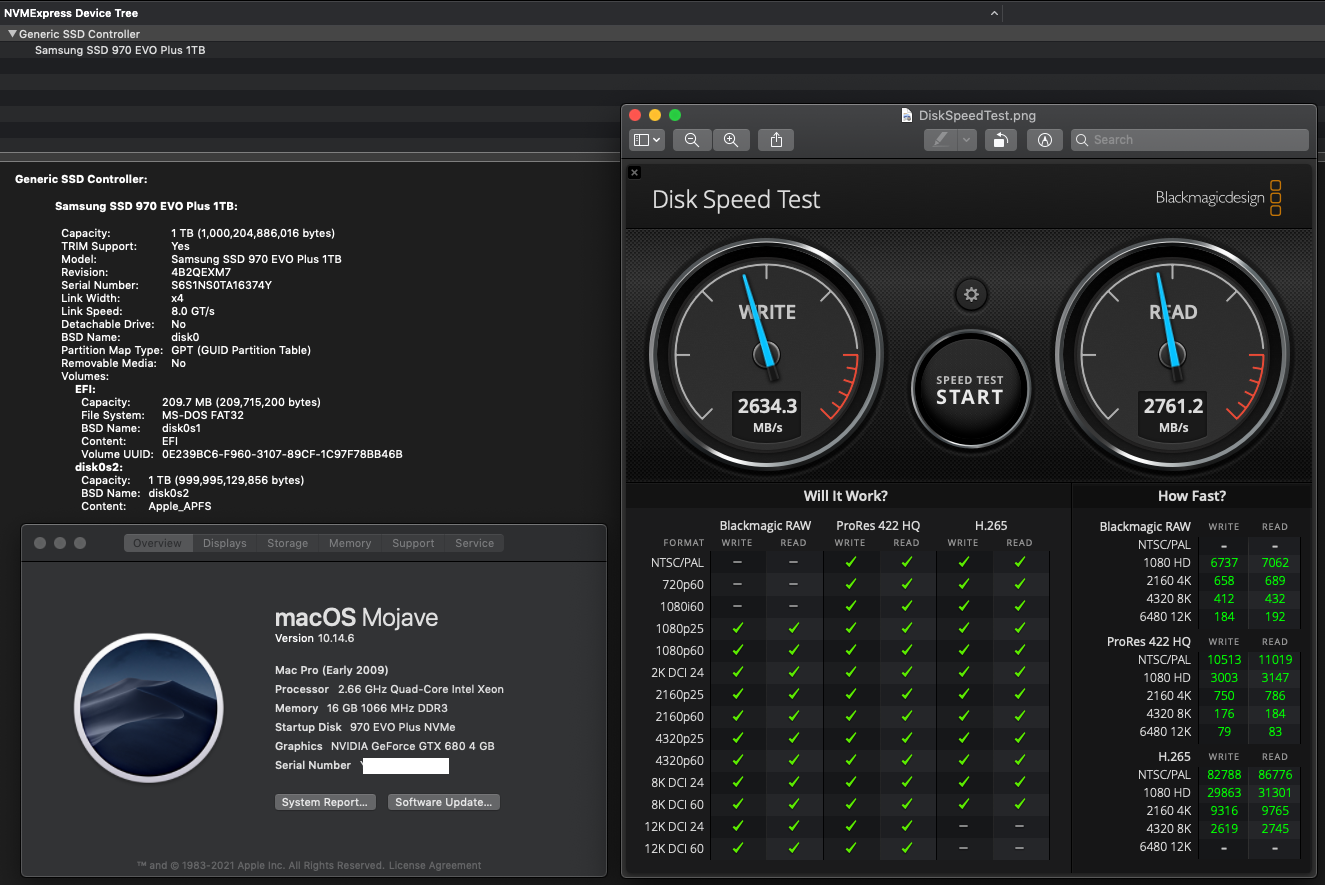Click the write speed 2634.3 MB/s readout
1325x885 pixels.
pos(767,414)
